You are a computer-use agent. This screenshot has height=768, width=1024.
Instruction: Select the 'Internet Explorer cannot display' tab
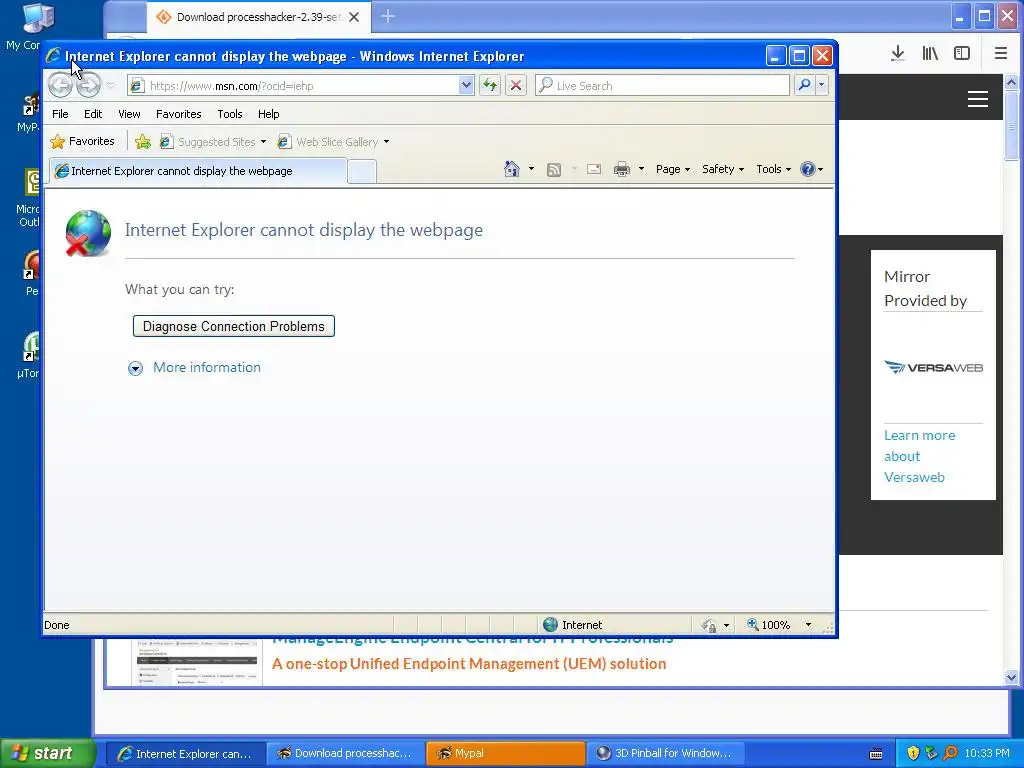(x=198, y=171)
